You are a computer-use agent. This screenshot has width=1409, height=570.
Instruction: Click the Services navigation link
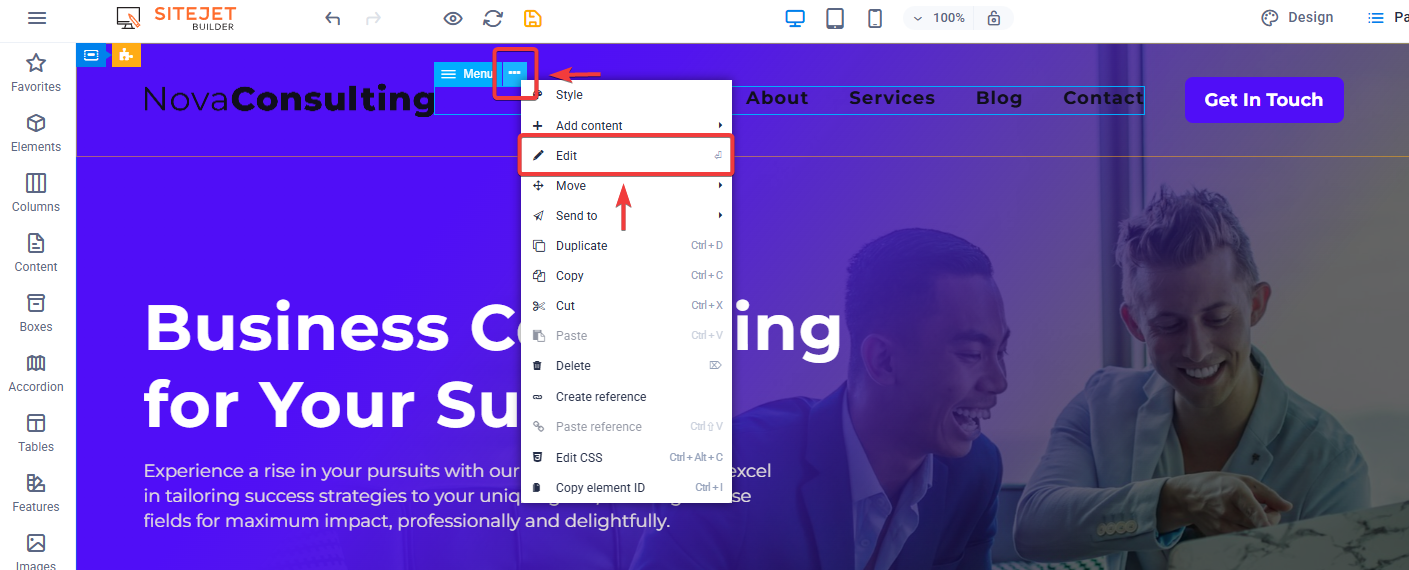892,98
